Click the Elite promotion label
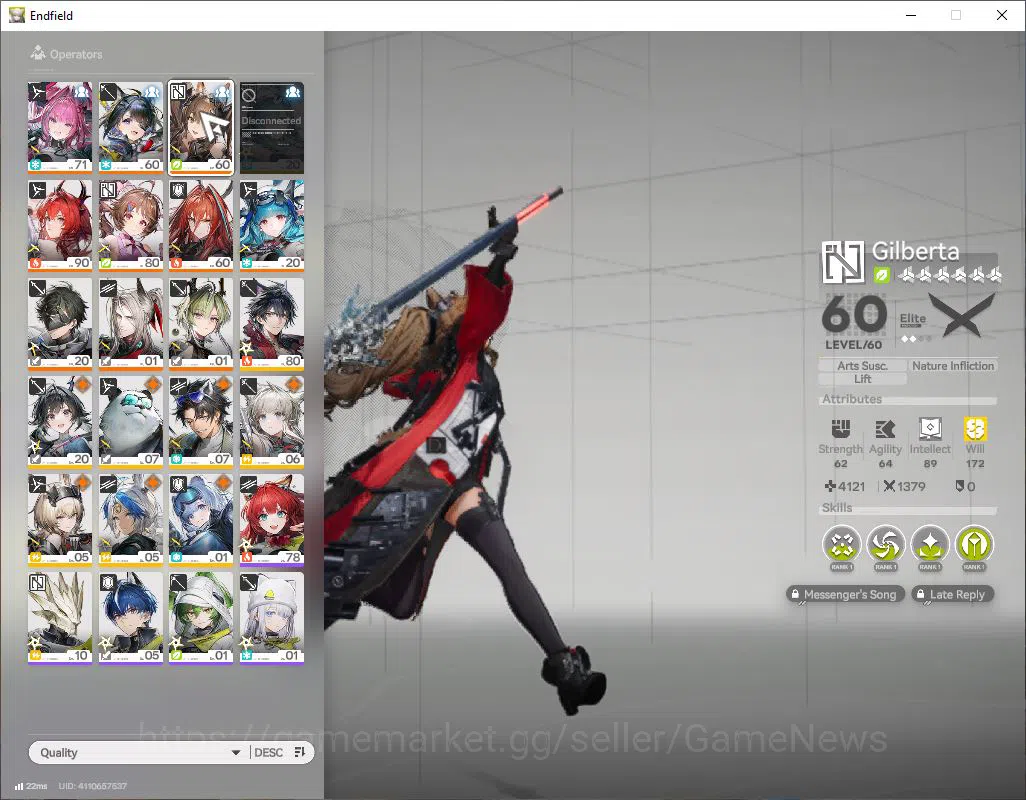 point(913,319)
